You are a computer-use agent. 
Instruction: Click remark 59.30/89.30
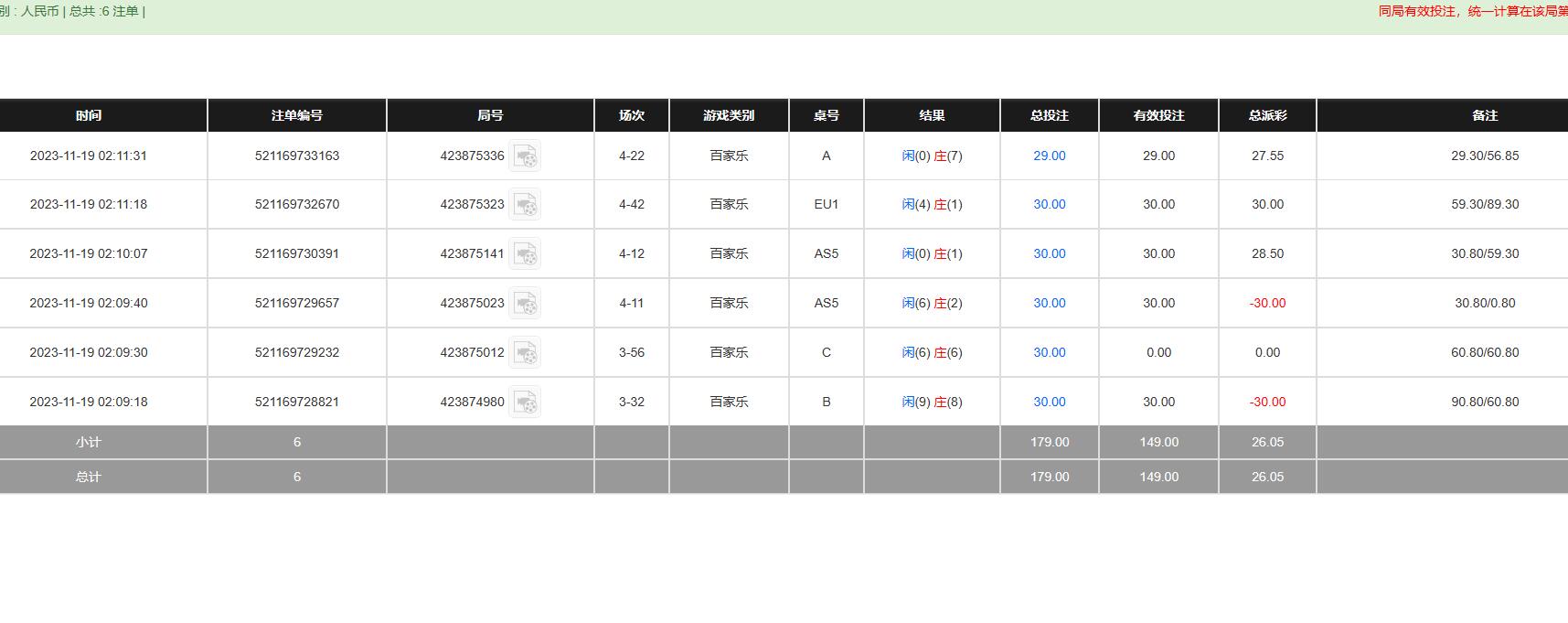(x=1485, y=204)
